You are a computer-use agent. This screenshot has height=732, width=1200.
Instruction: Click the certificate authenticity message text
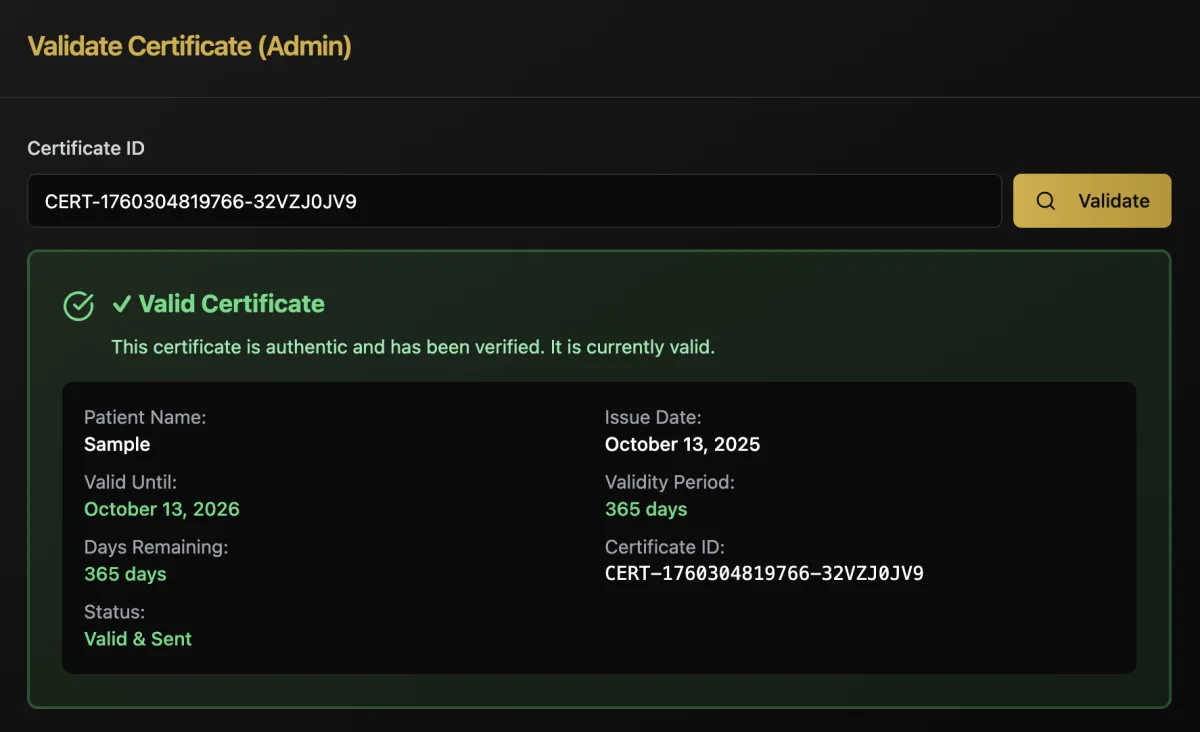(413, 348)
